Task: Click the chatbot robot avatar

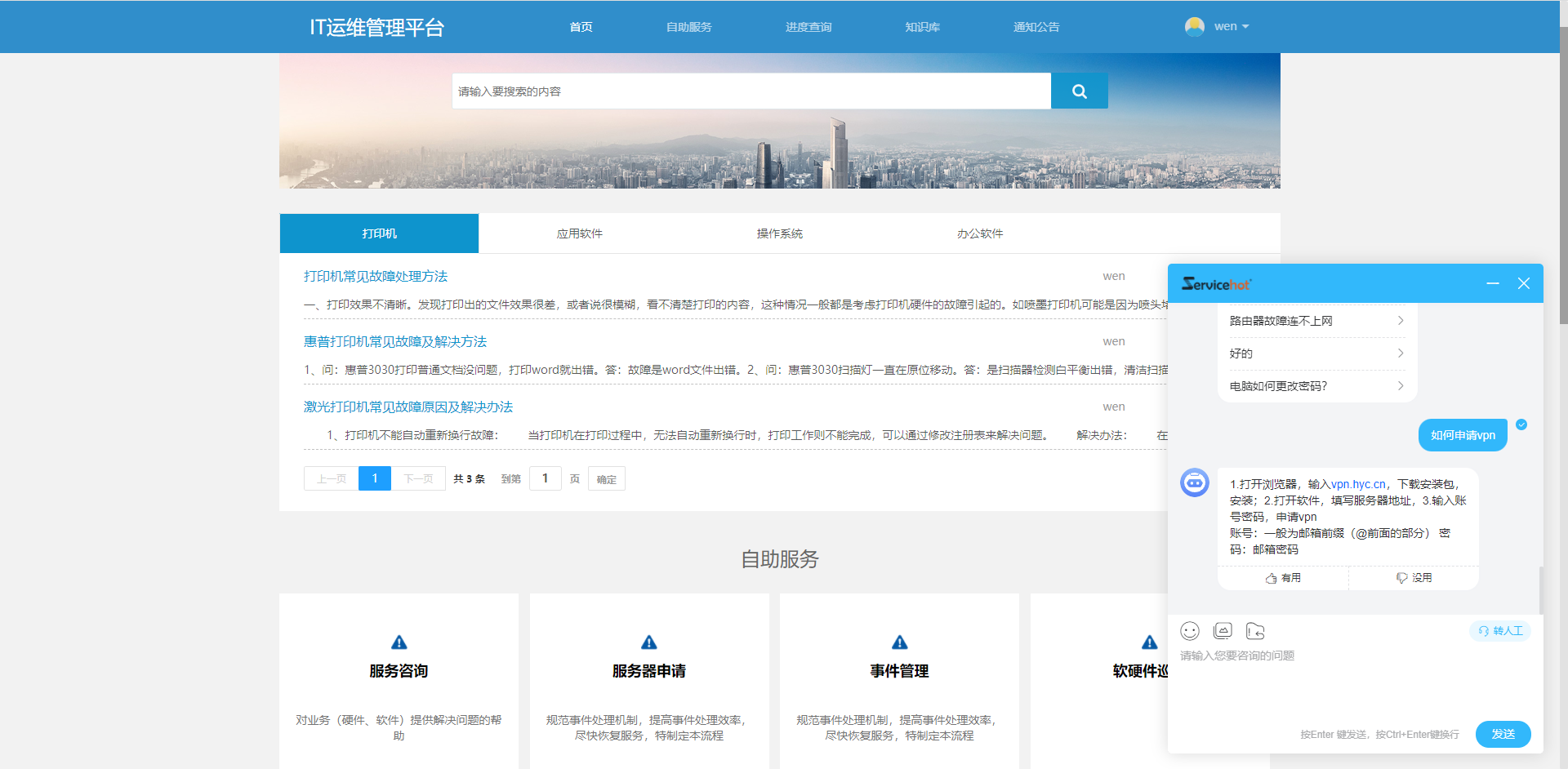Action: (1195, 482)
